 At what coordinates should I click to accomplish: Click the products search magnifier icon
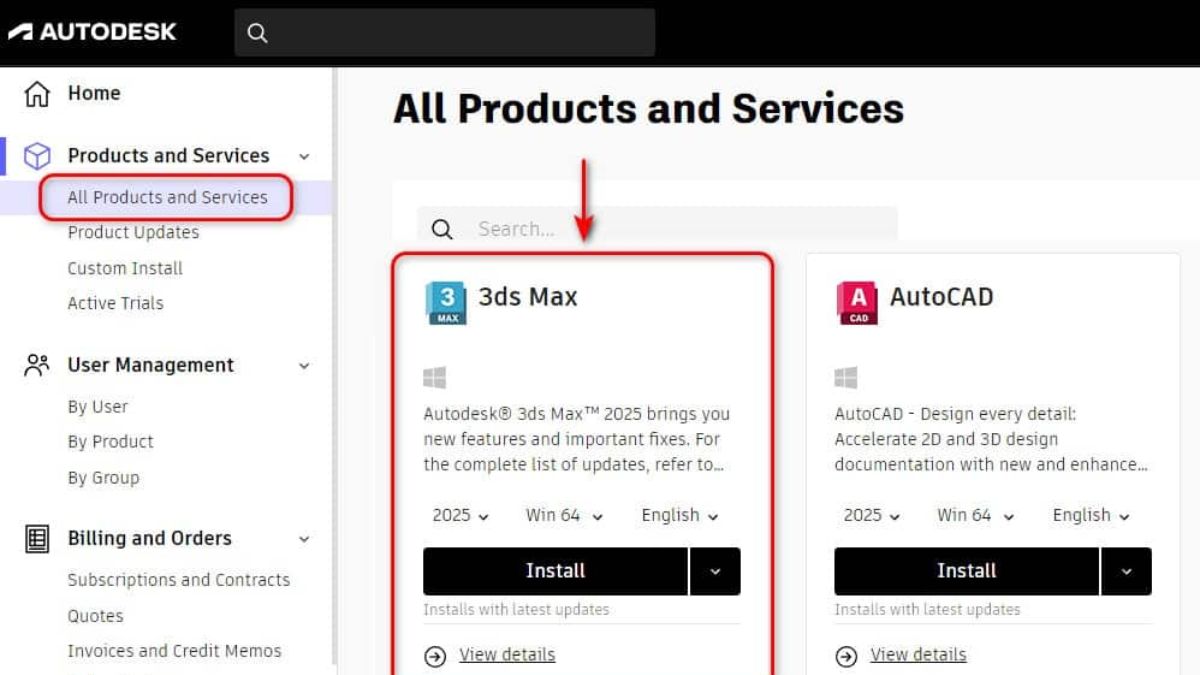tap(442, 229)
